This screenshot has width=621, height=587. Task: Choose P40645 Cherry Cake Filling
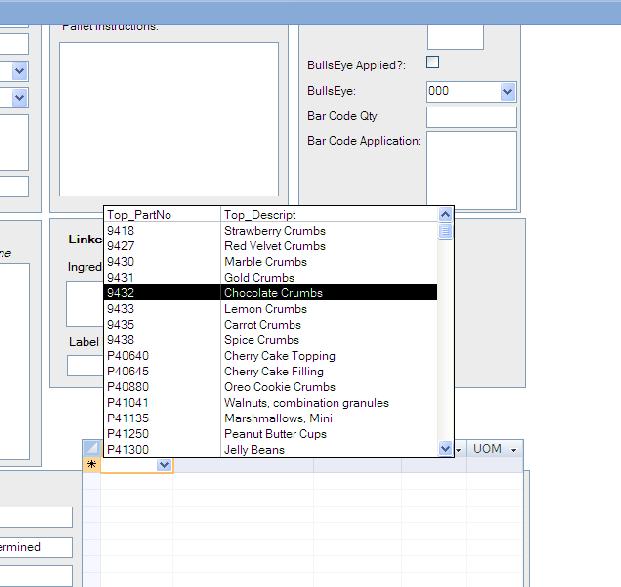click(270, 371)
